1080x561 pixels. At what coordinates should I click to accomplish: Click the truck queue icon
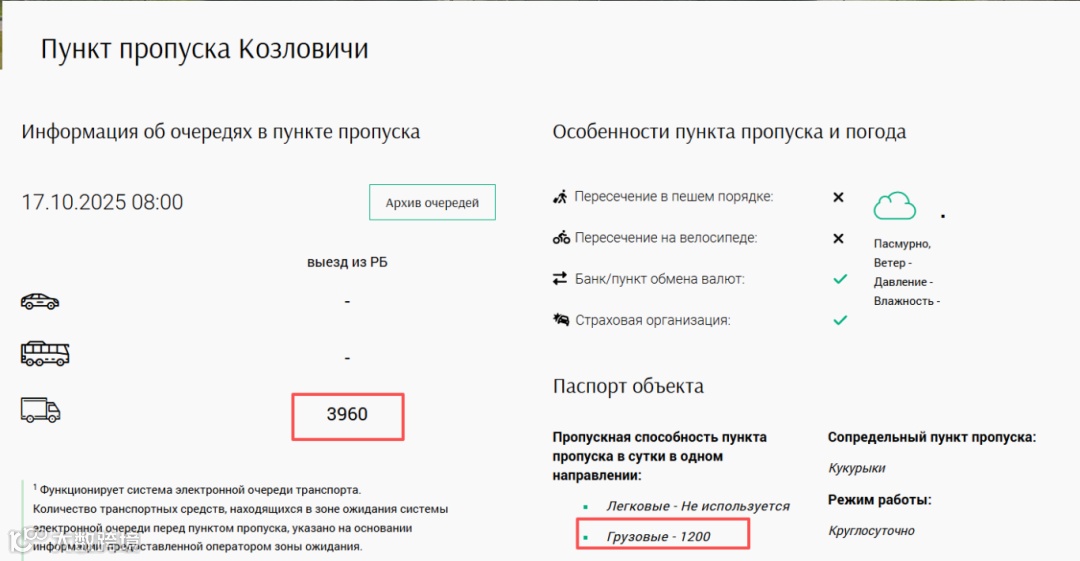click(x=41, y=409)
